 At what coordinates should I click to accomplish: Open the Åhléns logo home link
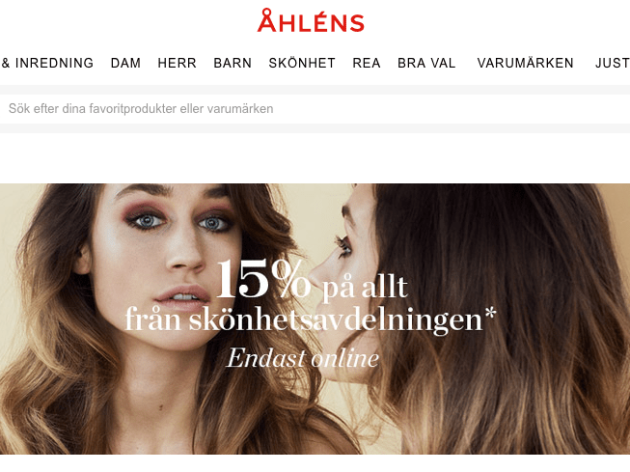[x=311, y=21]
